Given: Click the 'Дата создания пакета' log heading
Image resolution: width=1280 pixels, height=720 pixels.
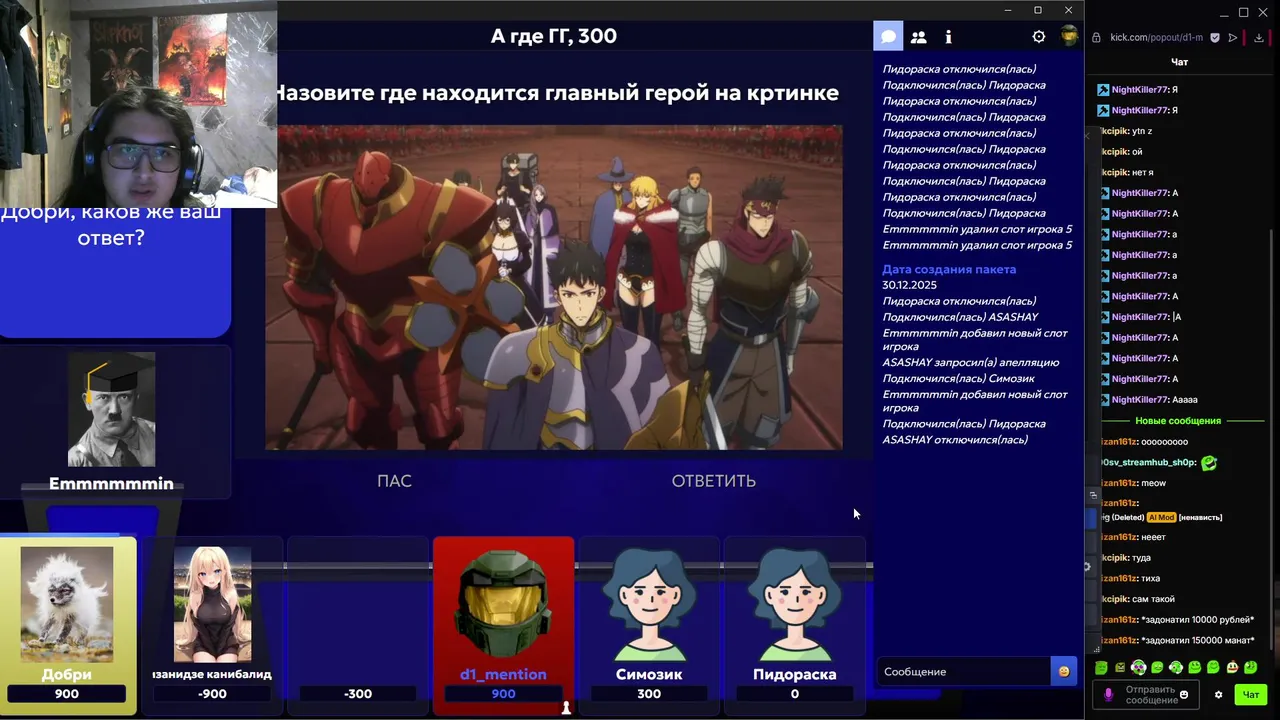Looking at the screenshot, I should click(x=949, y=269).
